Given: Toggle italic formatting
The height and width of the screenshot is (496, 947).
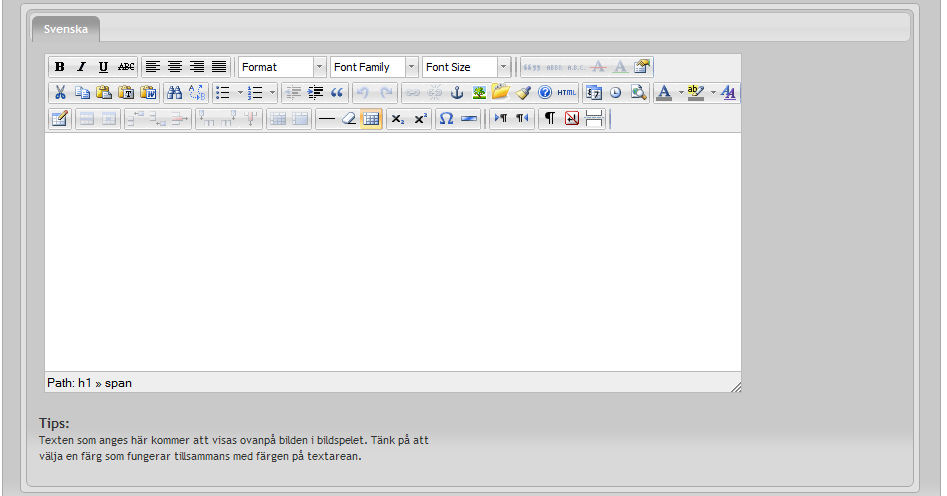Looking at the screenshot, I should click(81, 67).
